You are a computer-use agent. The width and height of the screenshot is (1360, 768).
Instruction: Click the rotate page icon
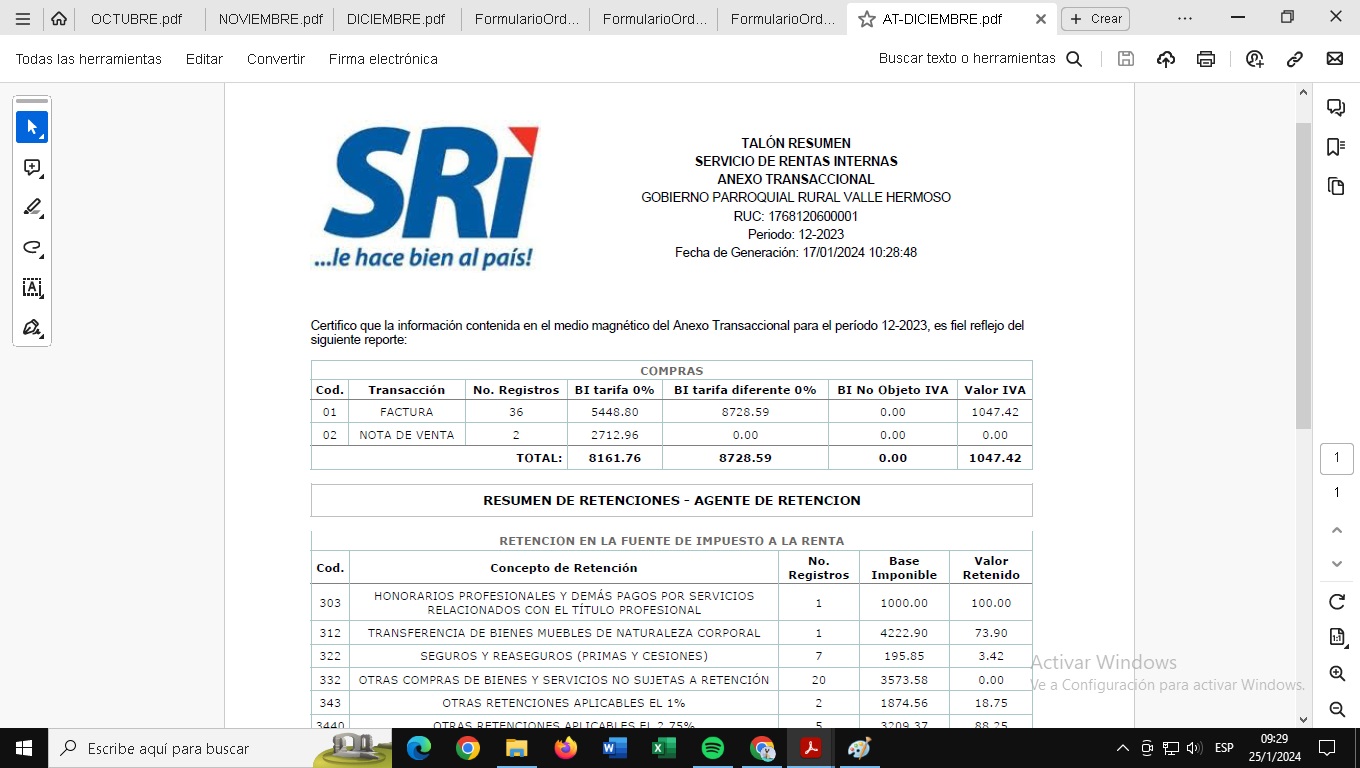(1336, 602)
